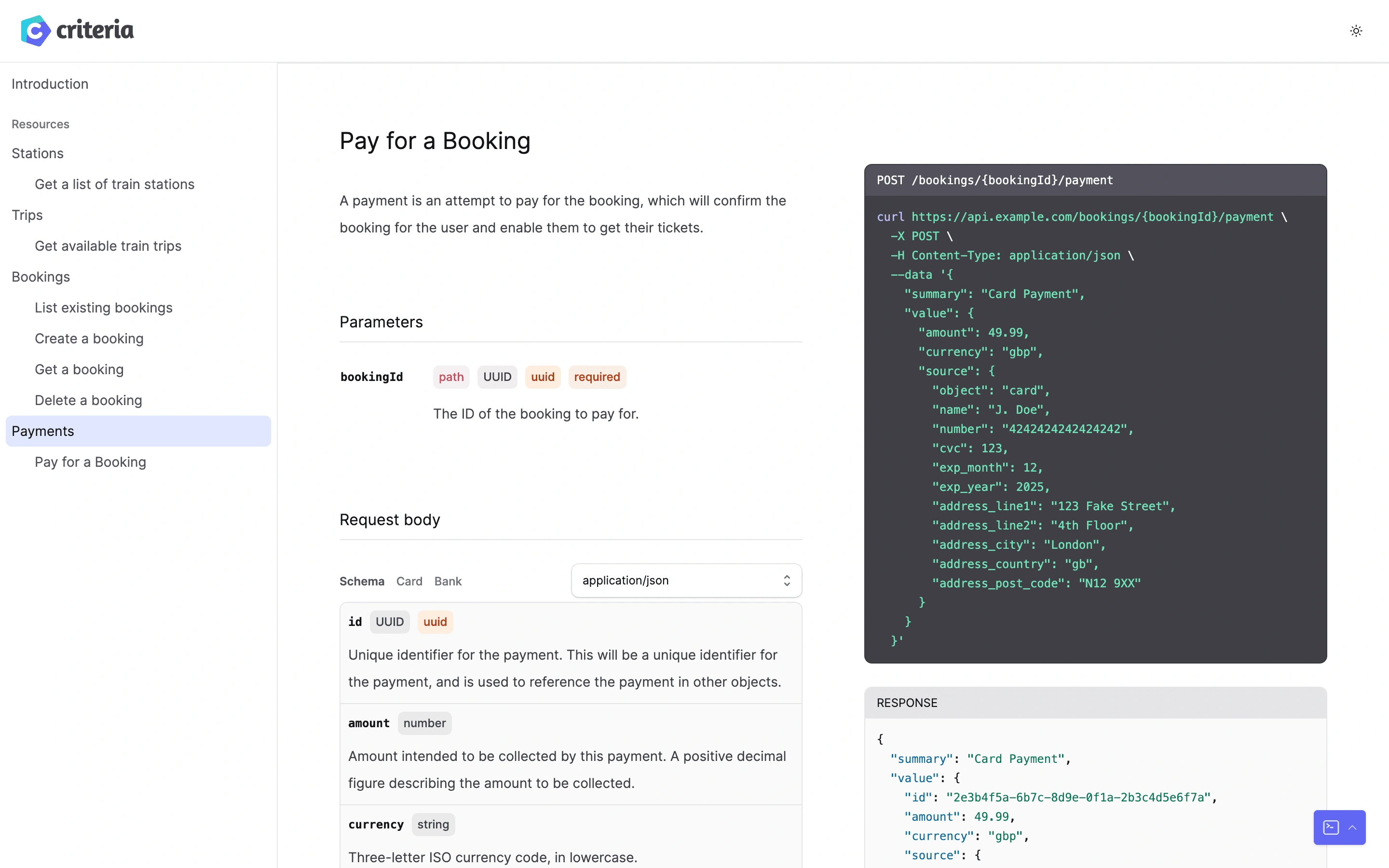The image size is (1389, 868).
Task: Click the uuid badge on bookingId parameter
Action: (x=542, y=377)
